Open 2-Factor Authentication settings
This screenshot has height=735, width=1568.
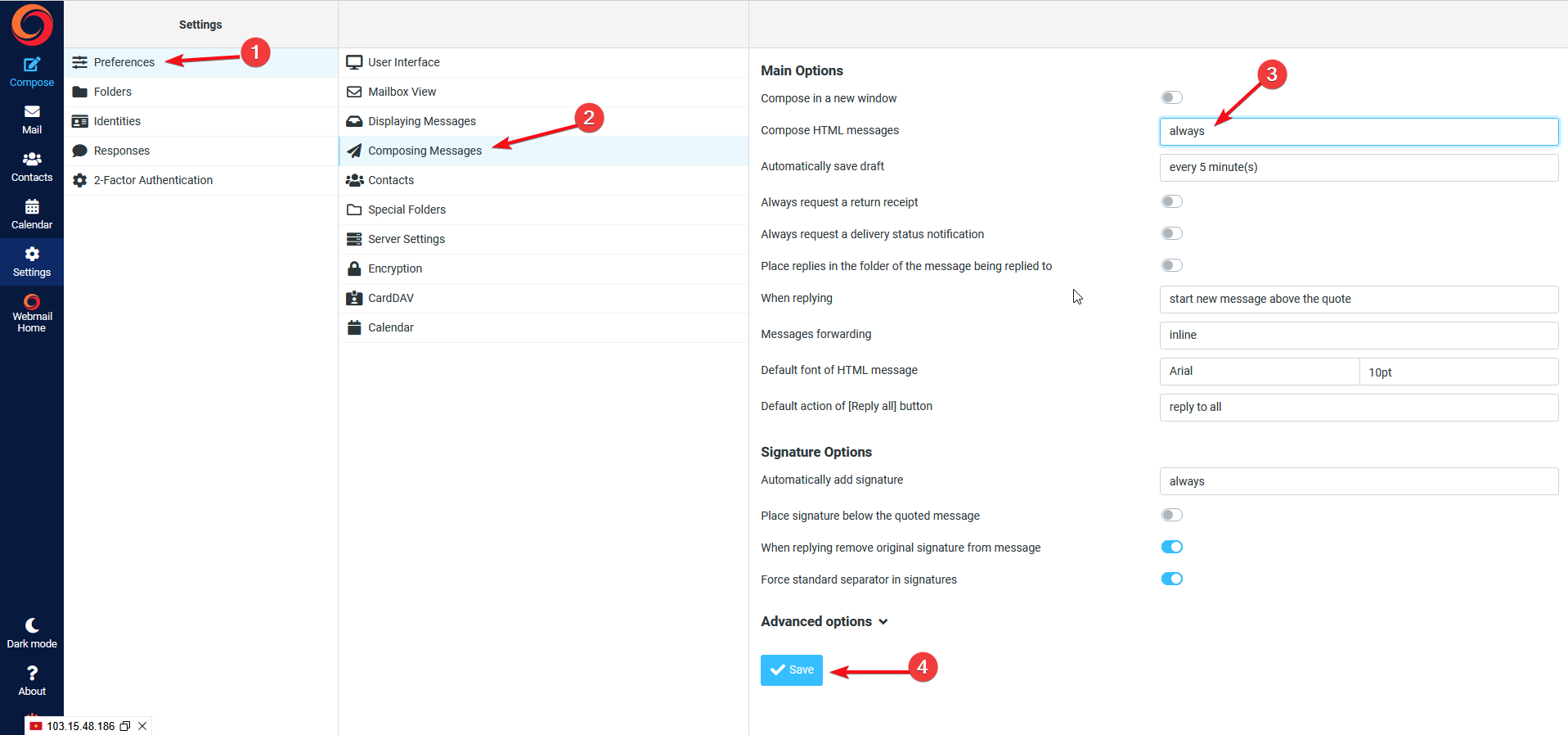pyautogui.click(x=153, y=180)
